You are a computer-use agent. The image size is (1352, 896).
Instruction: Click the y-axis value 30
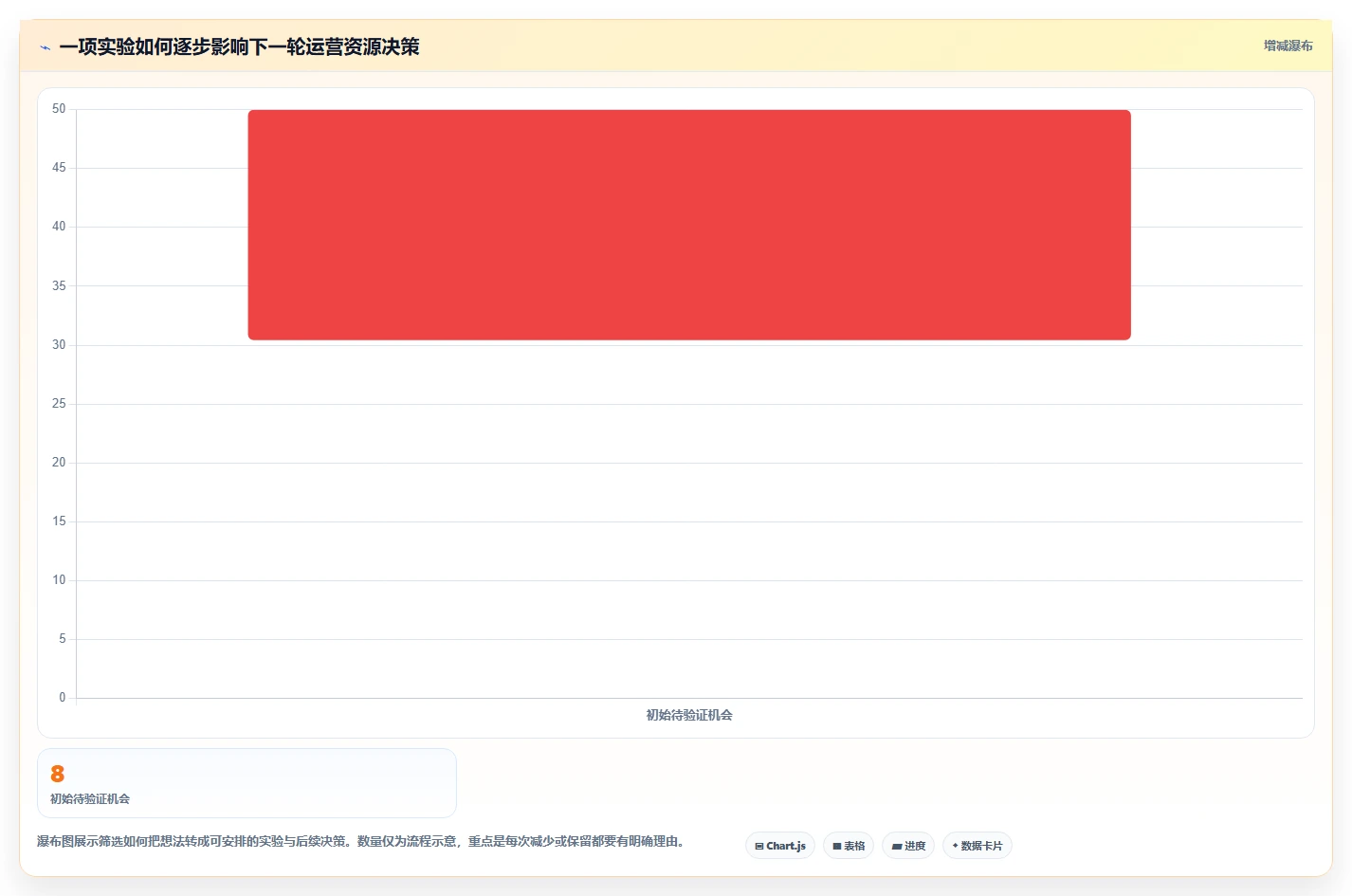(x=59, y=345)
